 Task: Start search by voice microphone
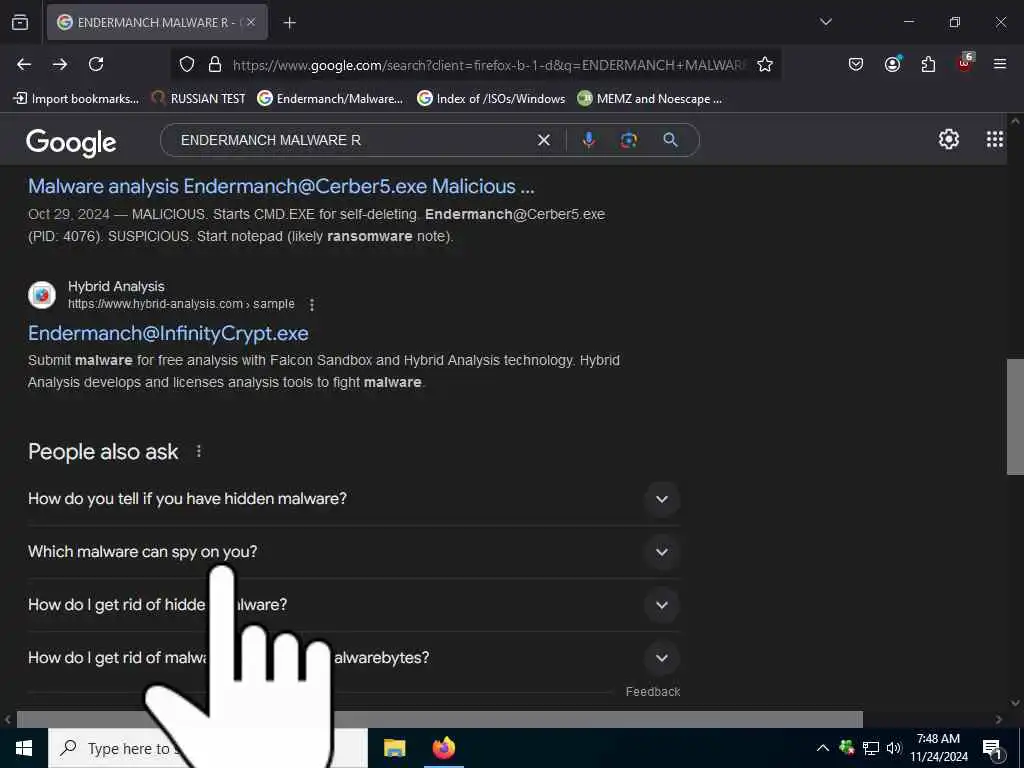(588, 140)
